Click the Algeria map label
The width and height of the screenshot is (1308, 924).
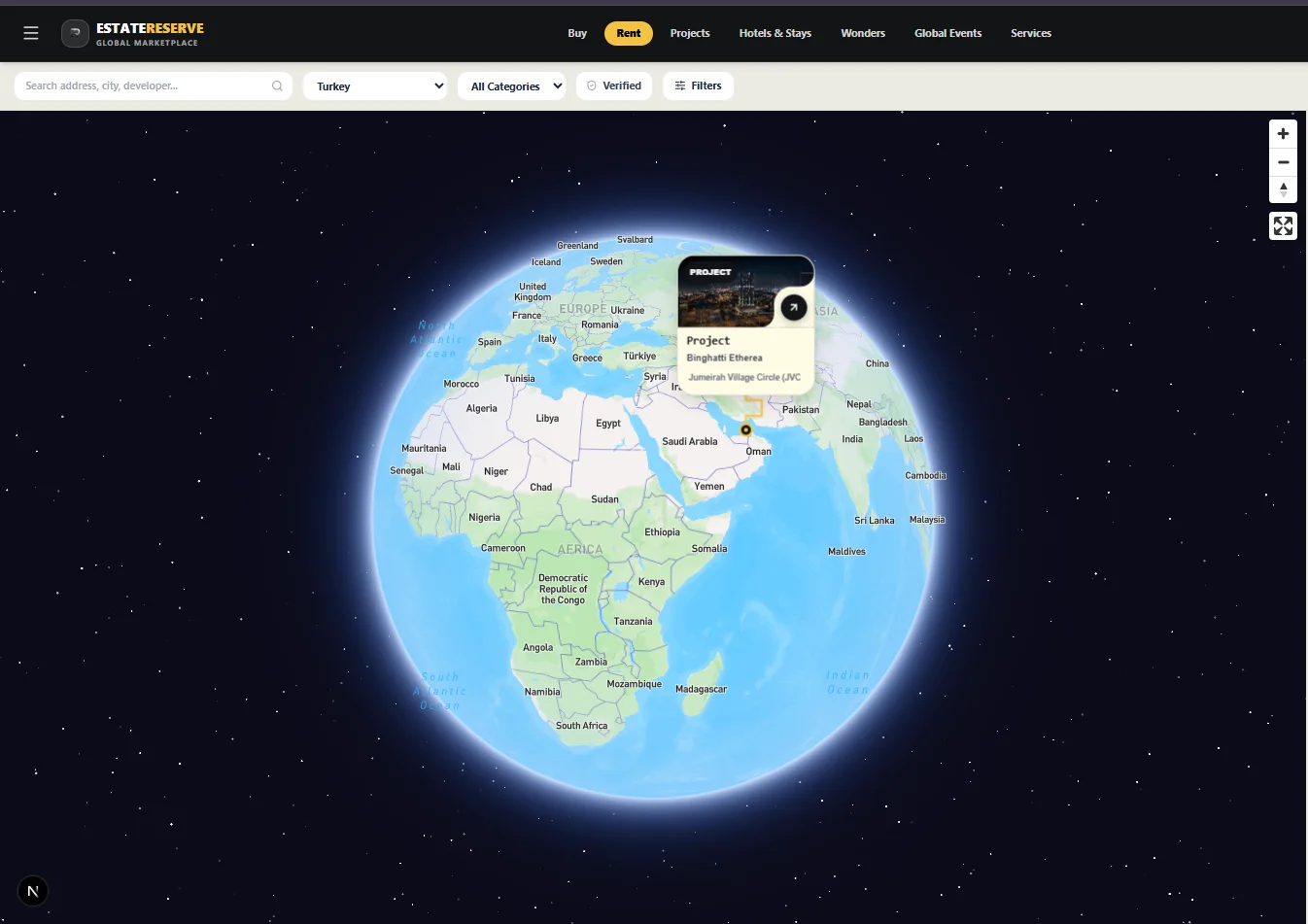482,408
